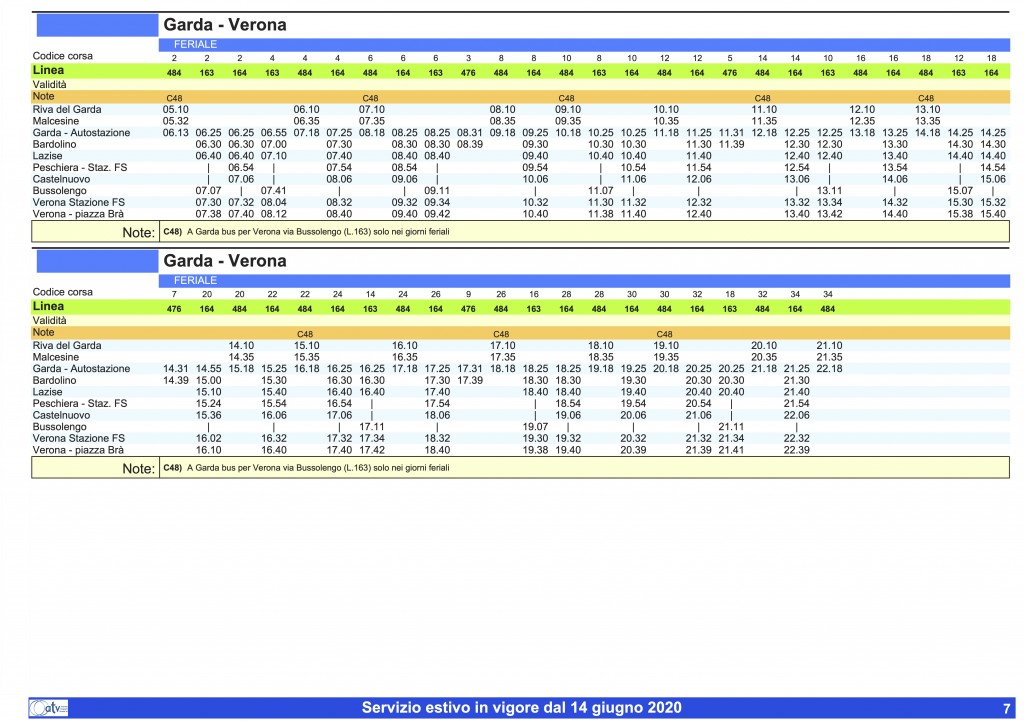Select the 19.07 Bussolengo stop time
The width and height of the screenshot is (1024, 723).
tap(535, 427)
